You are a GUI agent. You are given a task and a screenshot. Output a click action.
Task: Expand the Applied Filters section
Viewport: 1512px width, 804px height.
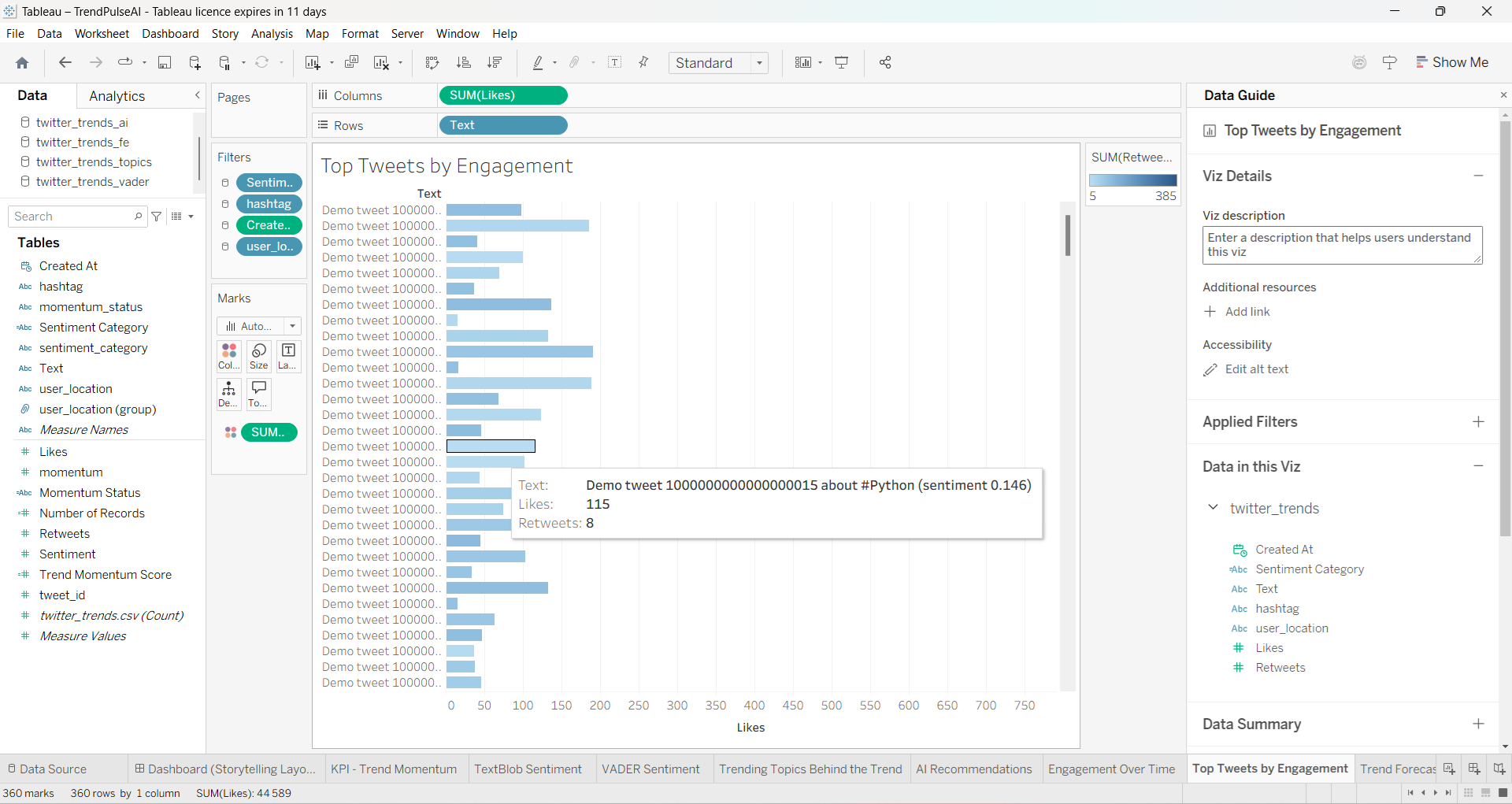coord(1478,422)
